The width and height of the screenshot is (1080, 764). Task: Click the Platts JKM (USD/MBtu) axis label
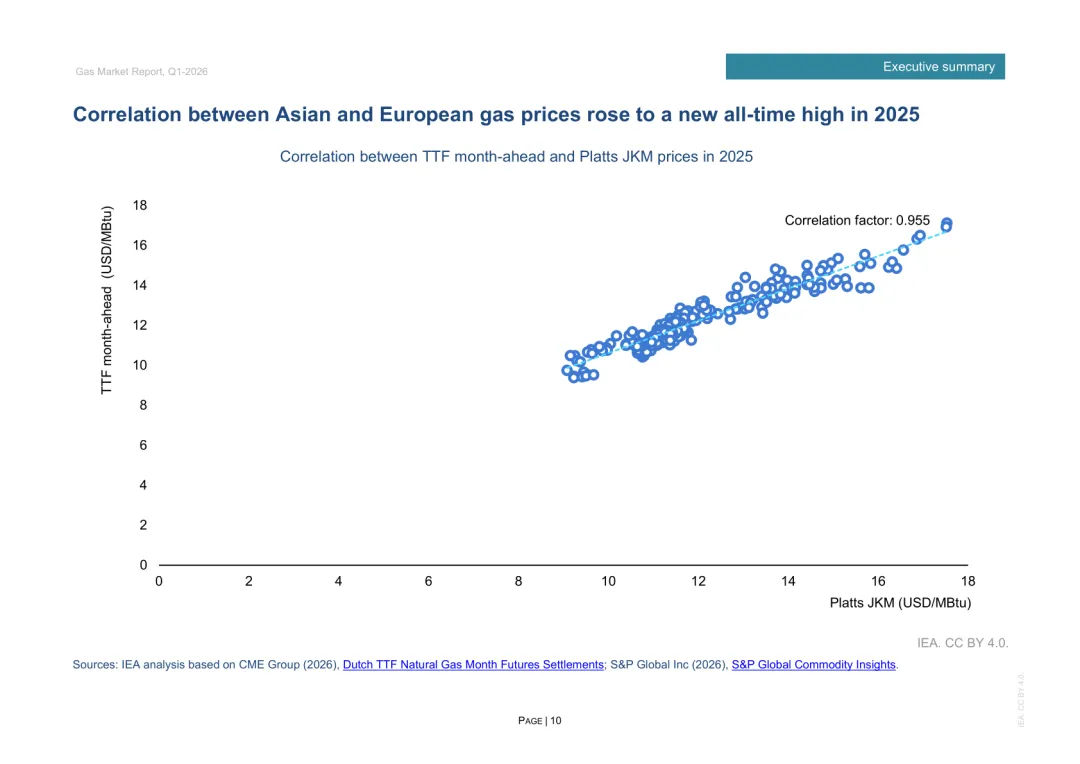click(900, 603)
